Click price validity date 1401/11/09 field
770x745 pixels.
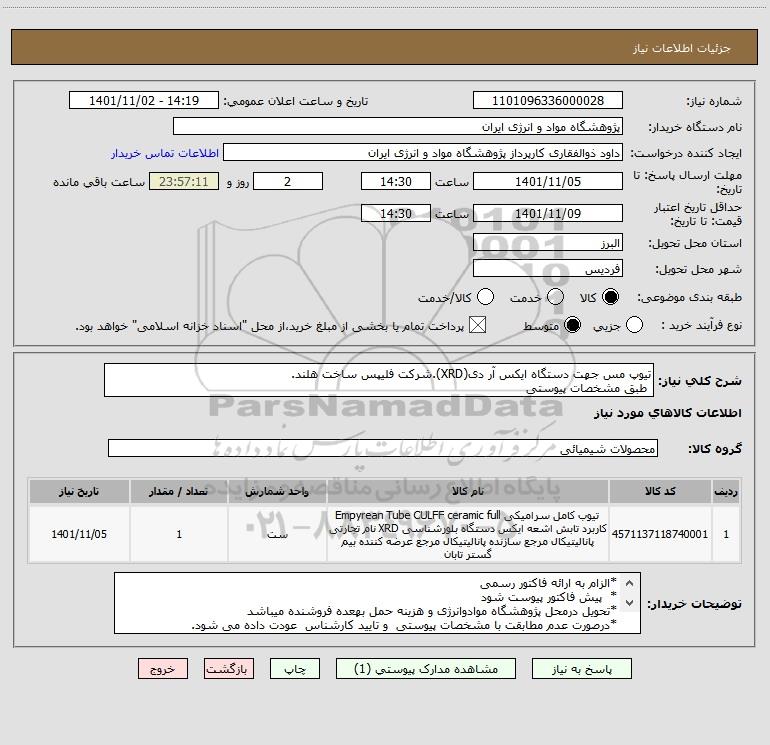click(548, 213)
